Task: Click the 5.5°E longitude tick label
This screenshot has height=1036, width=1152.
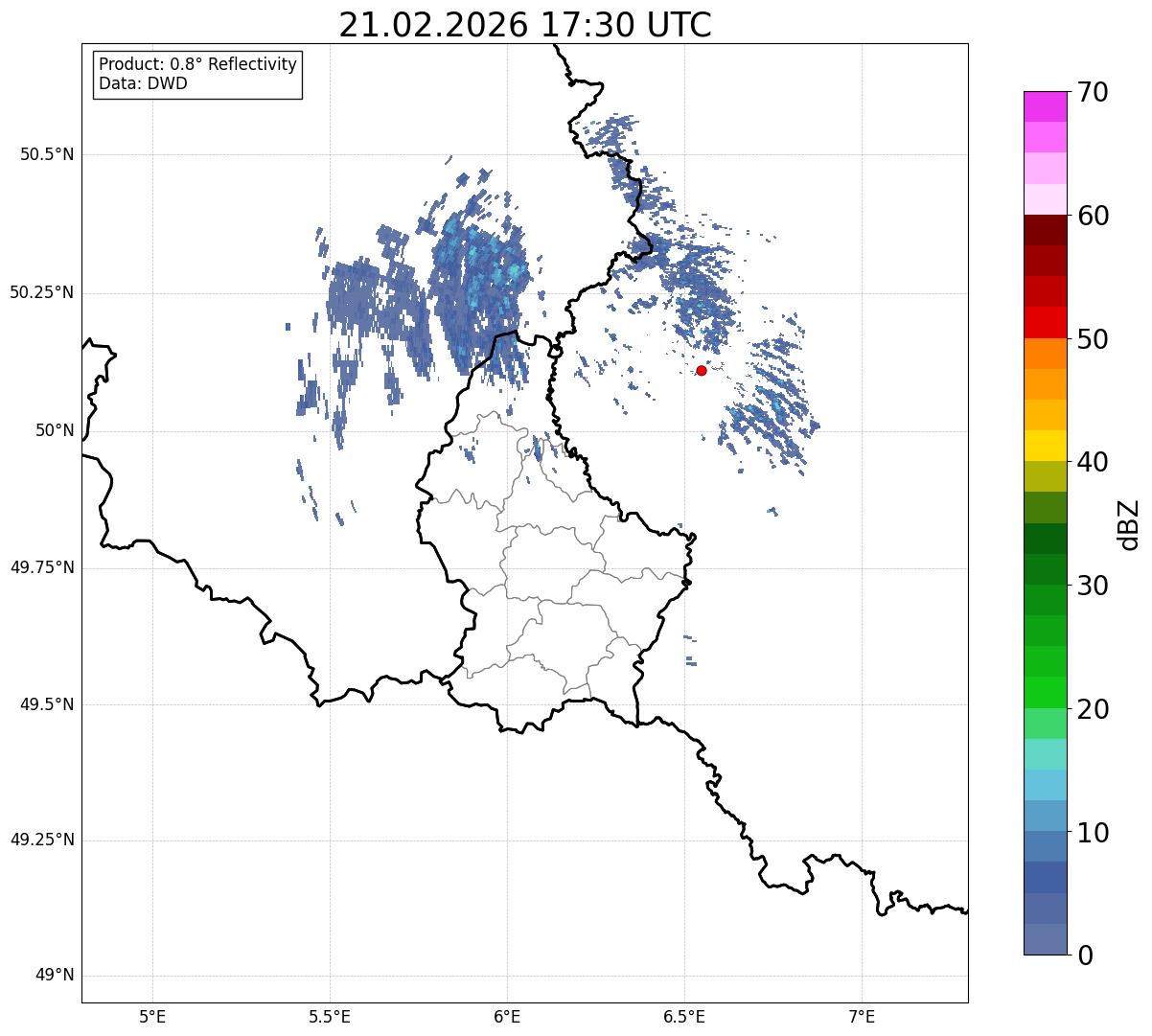Action: 330,1016
